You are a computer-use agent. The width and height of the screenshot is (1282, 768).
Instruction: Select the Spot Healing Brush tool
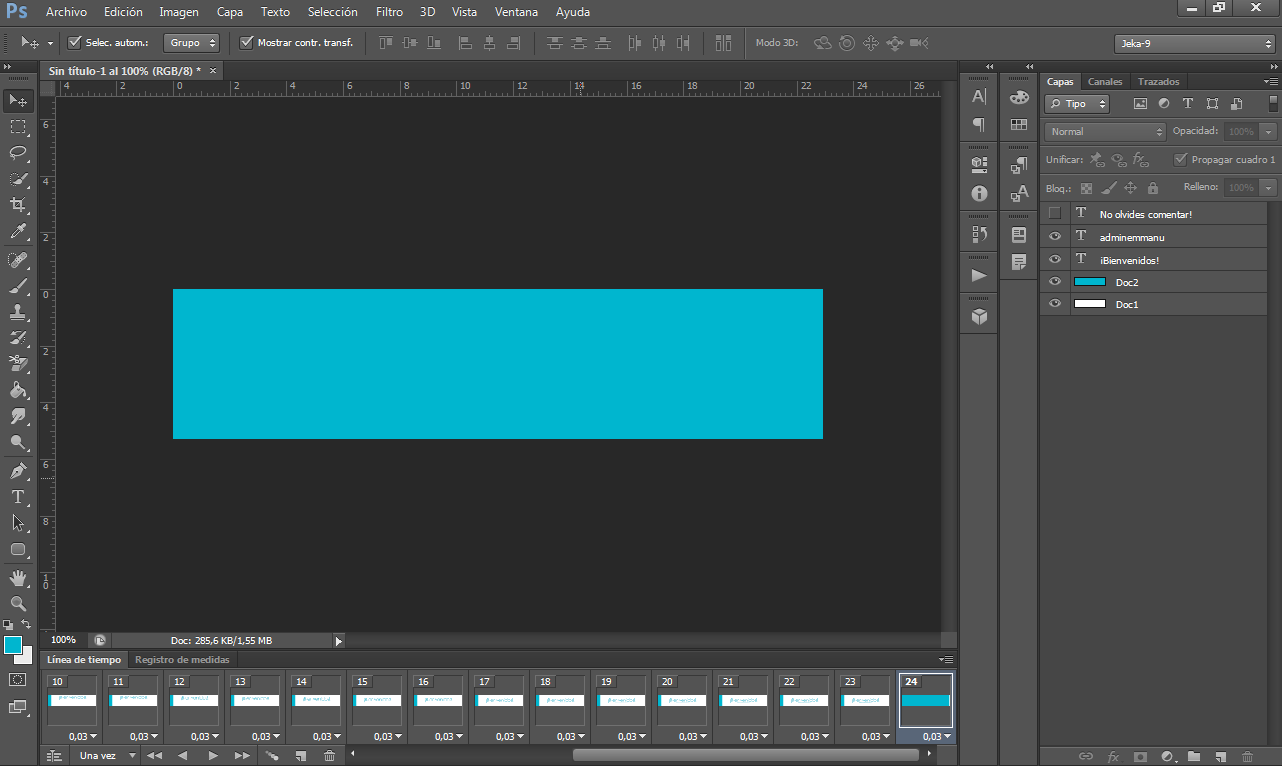pos(18,260)
